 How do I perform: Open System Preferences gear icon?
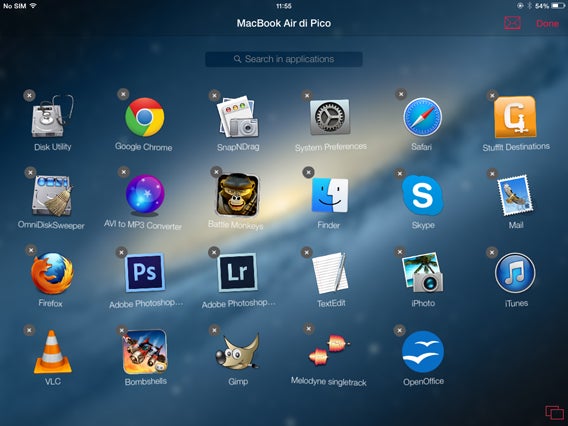330,117
